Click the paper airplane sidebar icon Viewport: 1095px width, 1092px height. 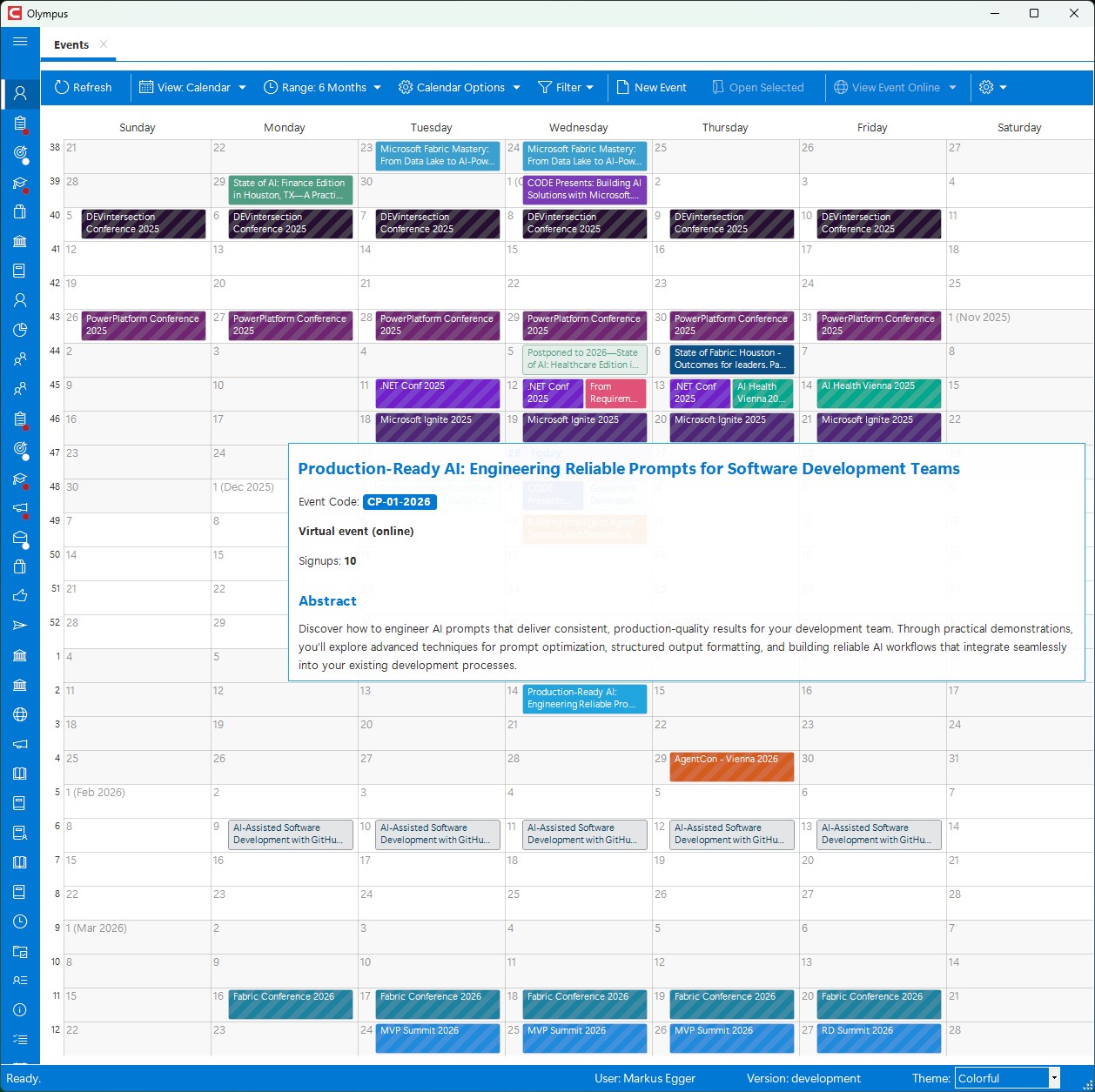[x=20, y=626]
